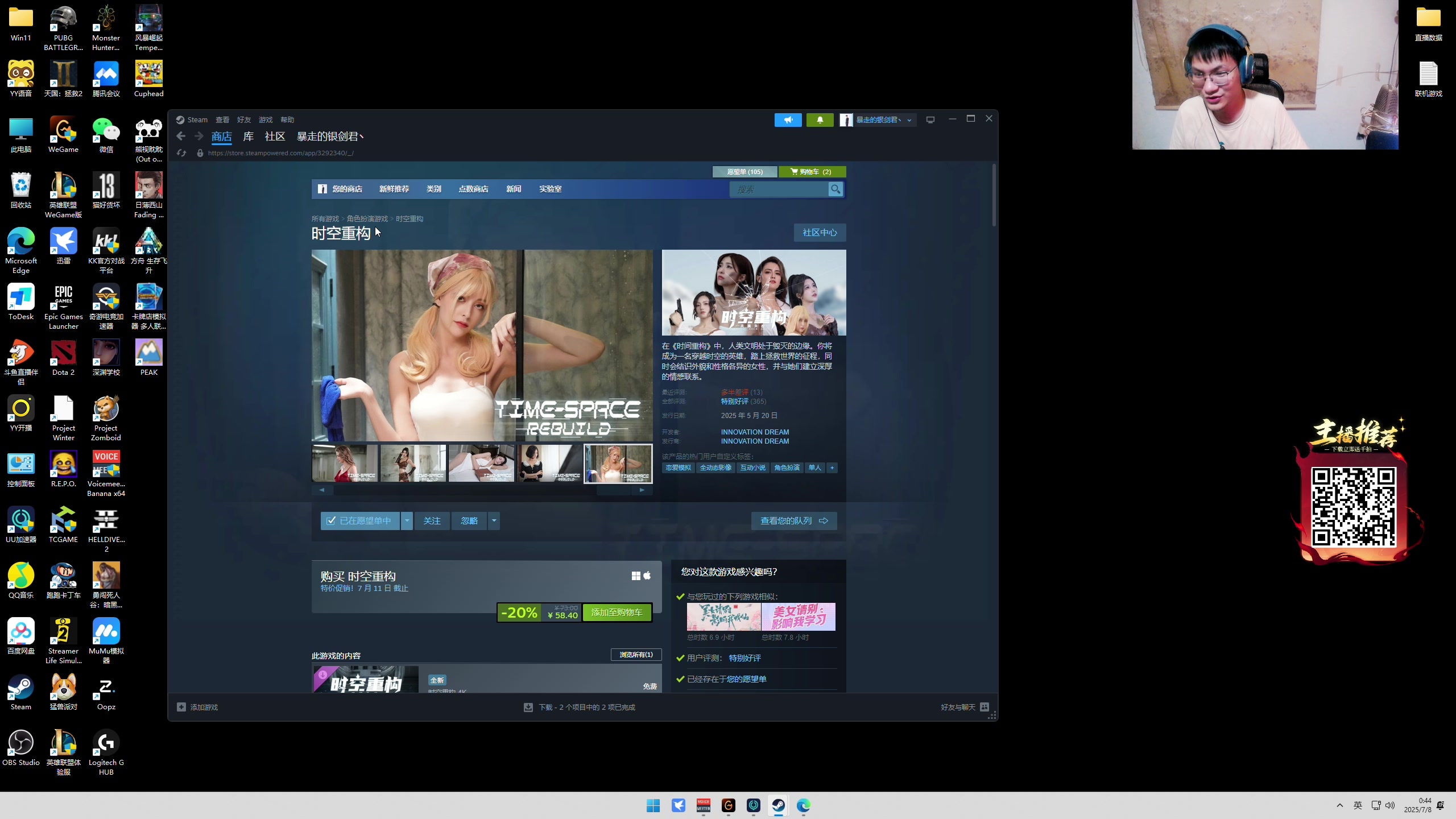1456x819 pixels.
Task: Open taskbar volume icon
Action: 1390,805
